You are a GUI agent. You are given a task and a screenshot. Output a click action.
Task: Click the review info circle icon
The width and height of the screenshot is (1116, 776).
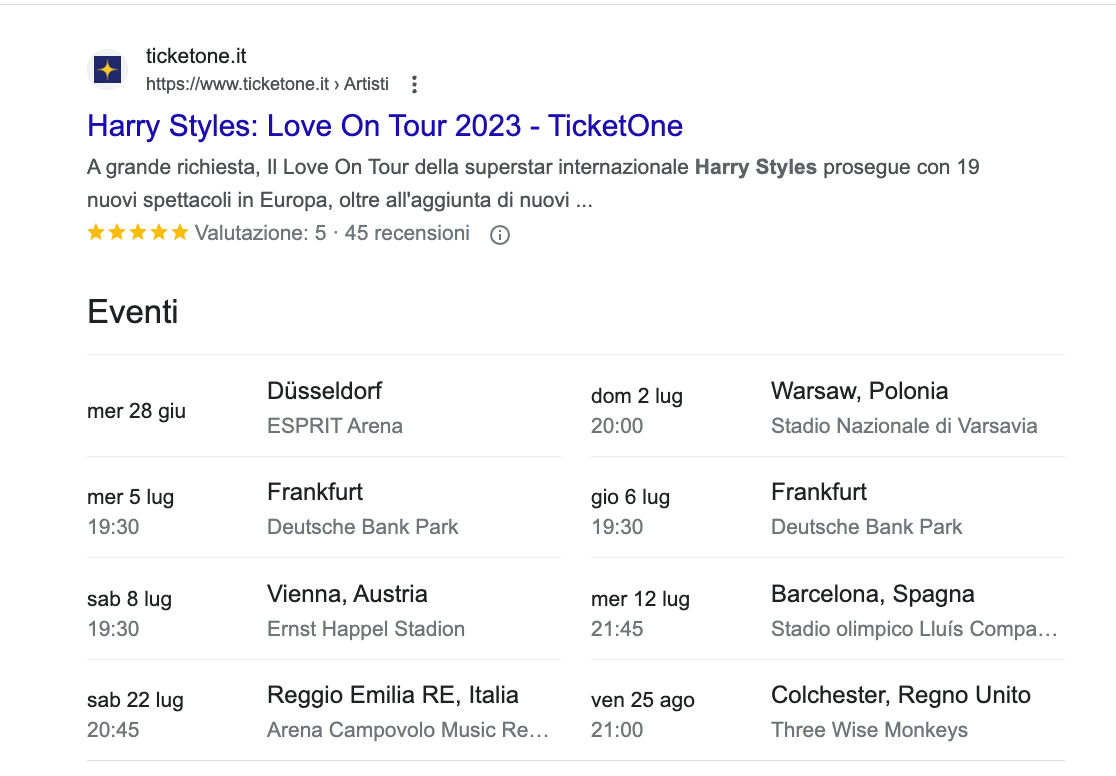pyautogui.click(x=500, y=235)
